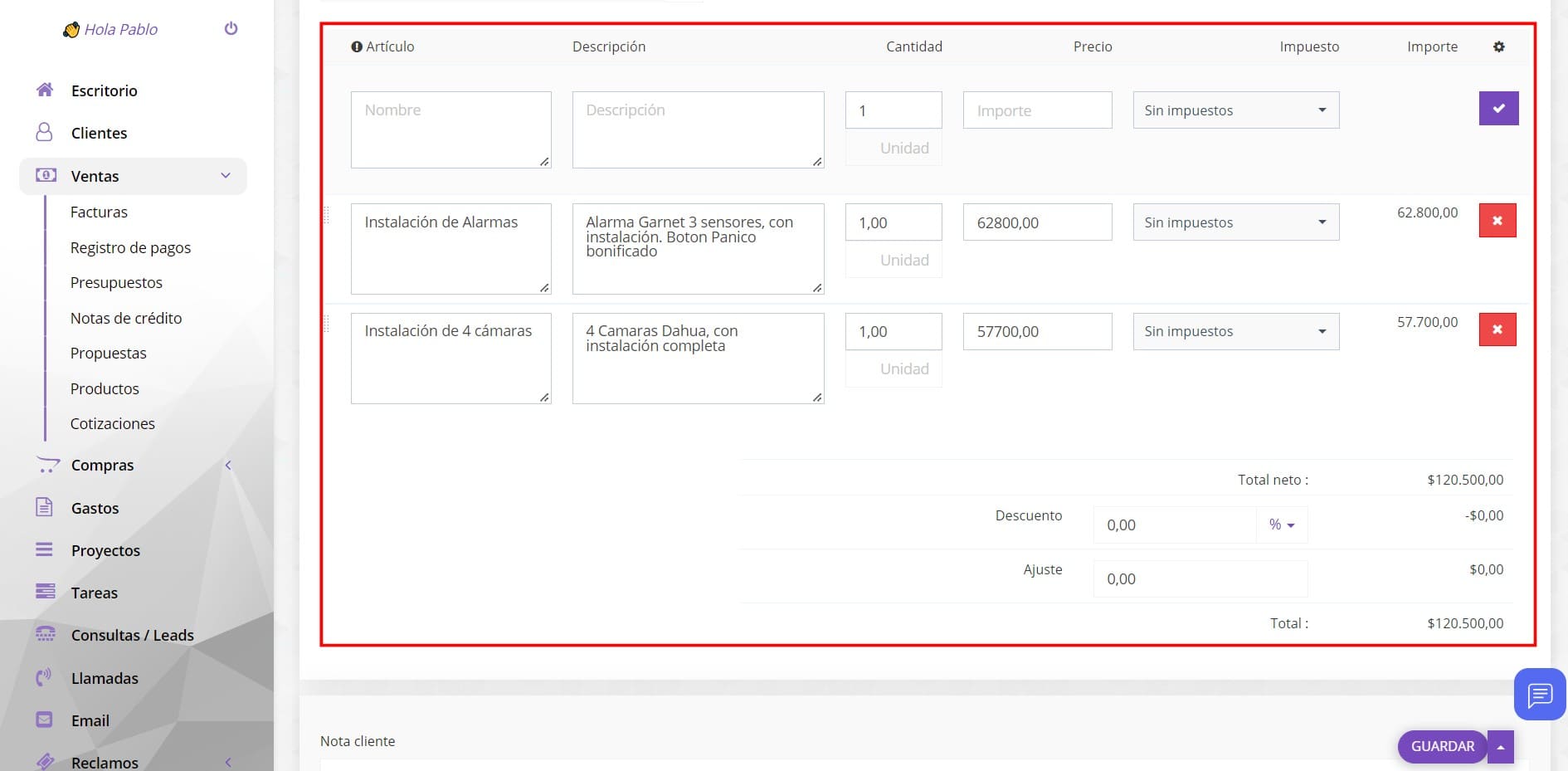The width and height of the screenshot is (1568, 771).
Task: Open Clientes section
Action: [99, 133]
